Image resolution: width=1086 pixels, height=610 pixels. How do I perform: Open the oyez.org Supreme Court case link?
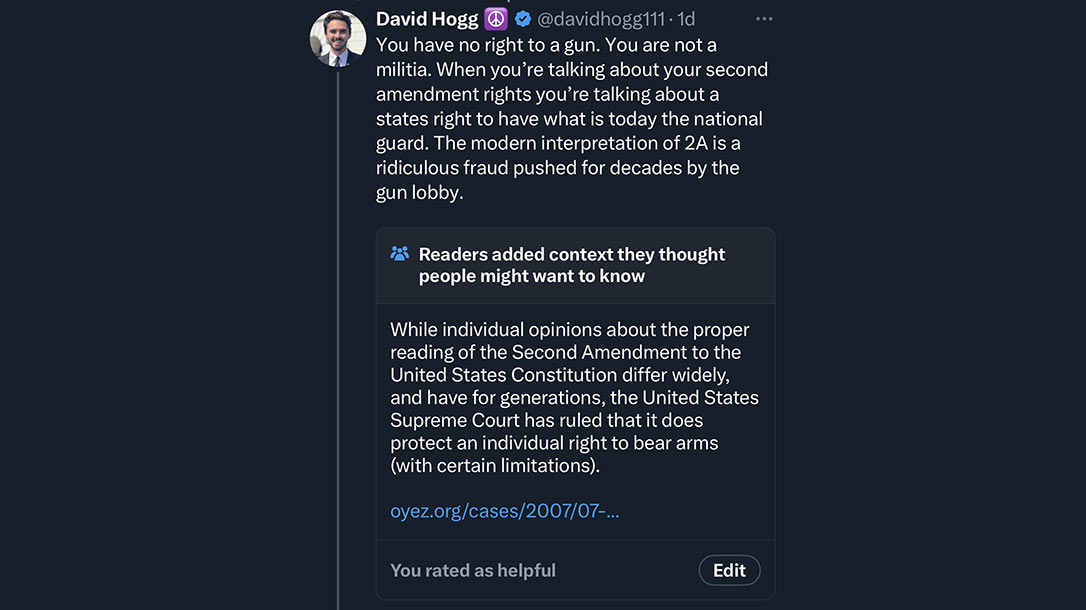tap(504, 510)
